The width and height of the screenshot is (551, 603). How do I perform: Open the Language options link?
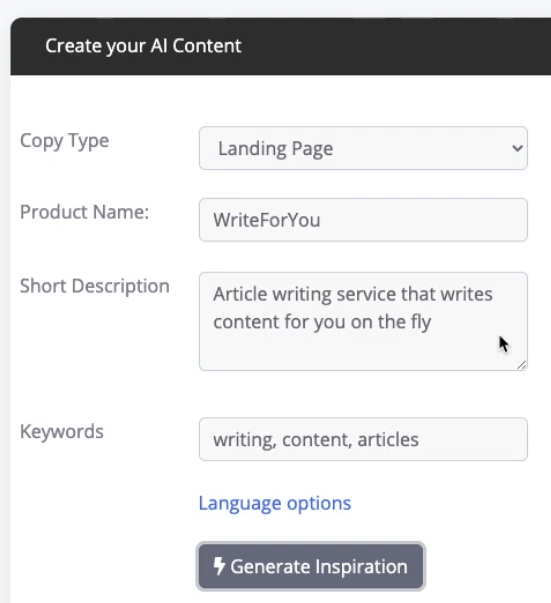(275, 503)
